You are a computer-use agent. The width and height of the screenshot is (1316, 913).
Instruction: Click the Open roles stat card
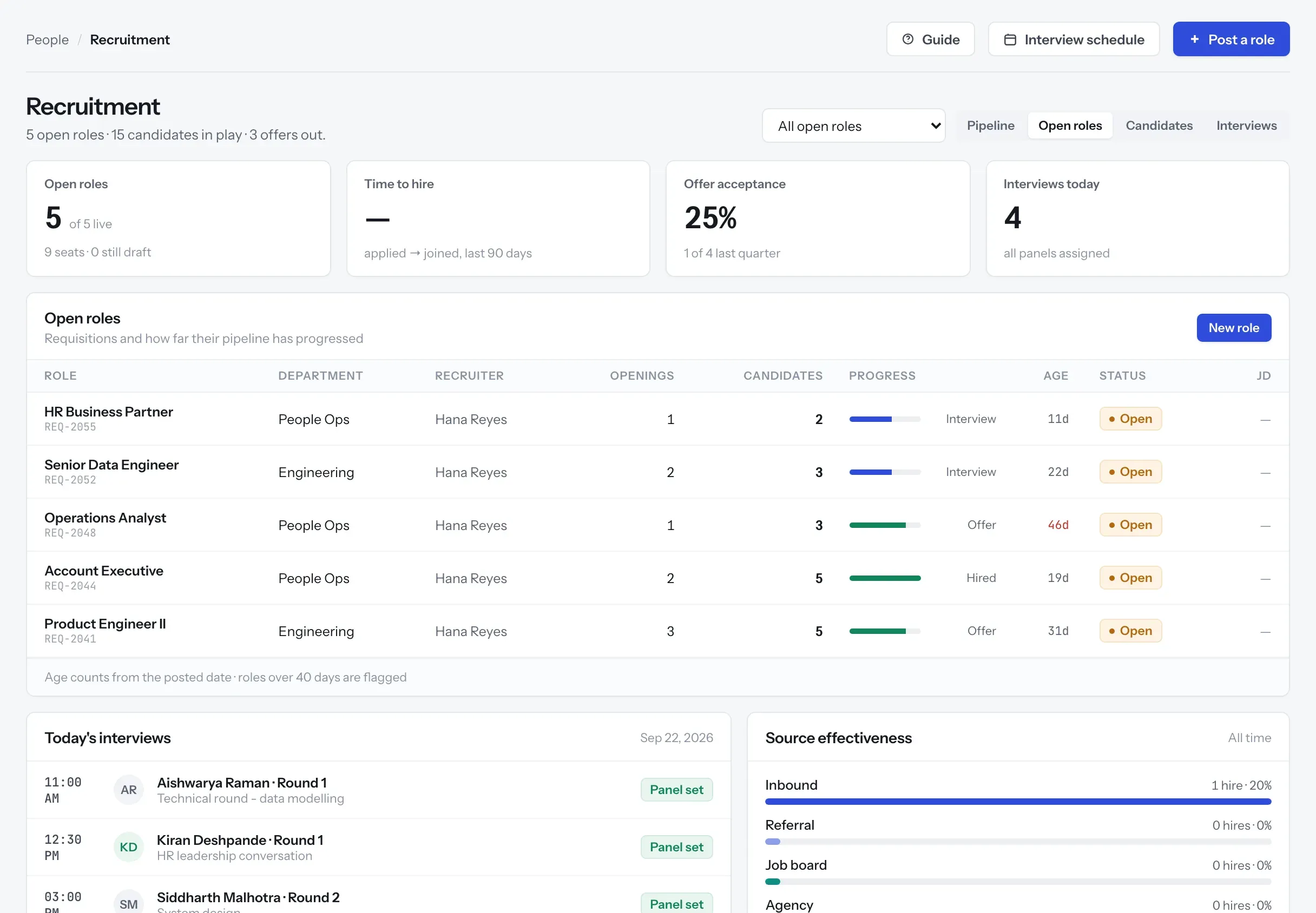coord(179,219)
